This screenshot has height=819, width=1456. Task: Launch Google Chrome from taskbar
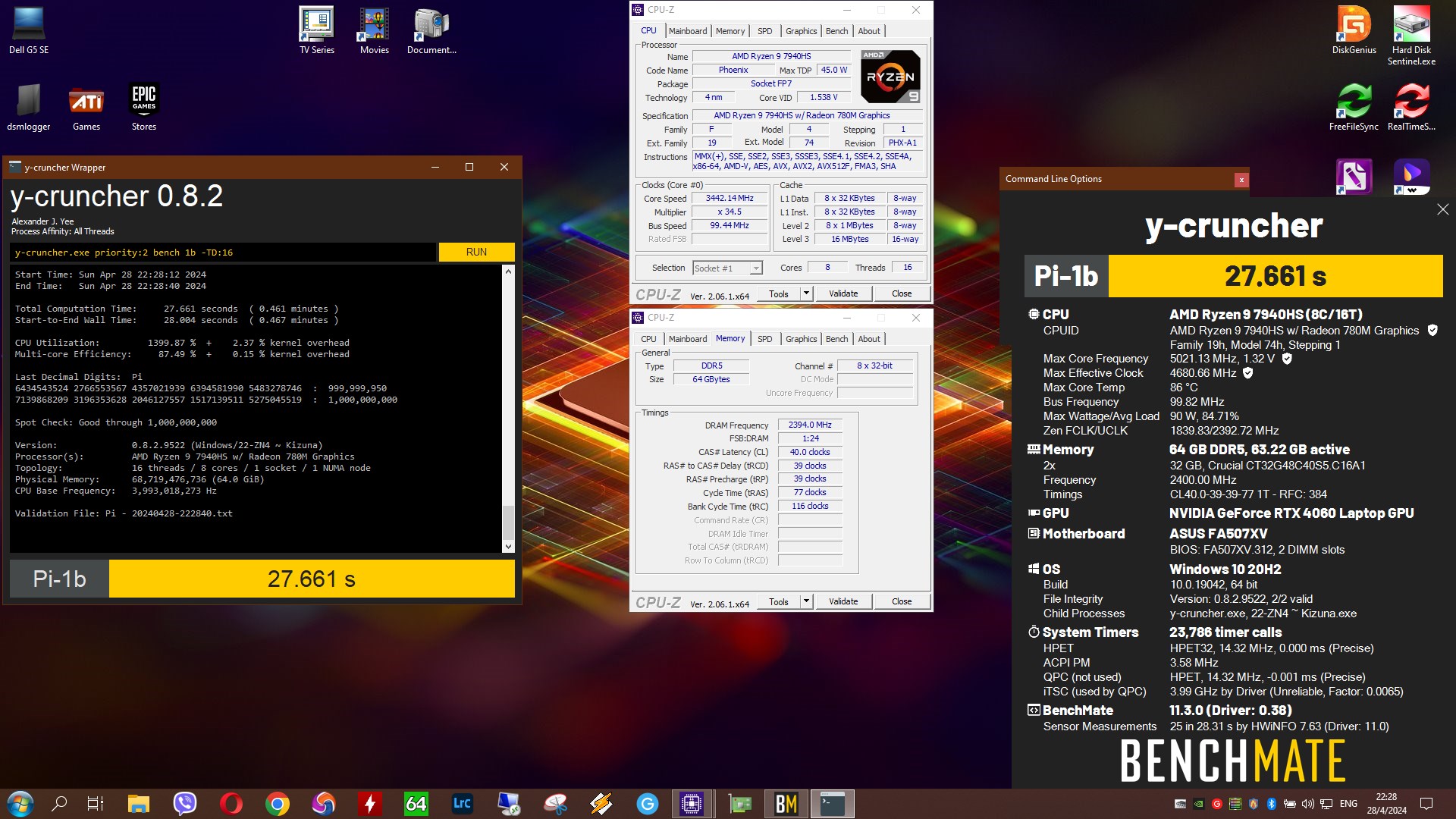point(278,804)
